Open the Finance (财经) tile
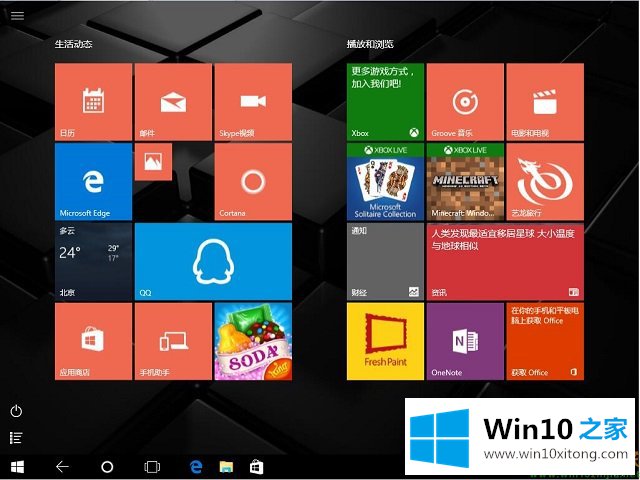The image size is (640, 480). tap(385, 261)
